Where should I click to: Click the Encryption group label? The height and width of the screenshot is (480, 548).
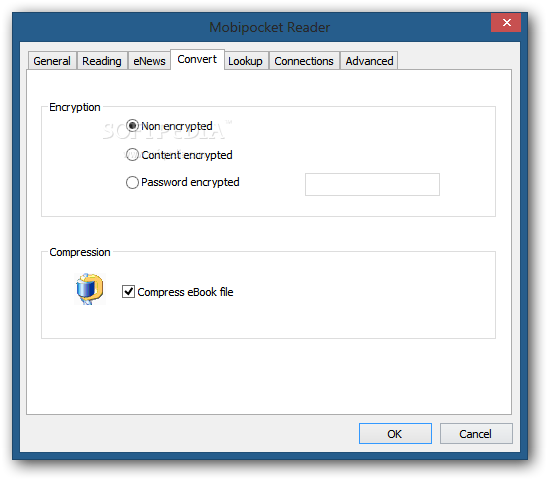[75, 107]
